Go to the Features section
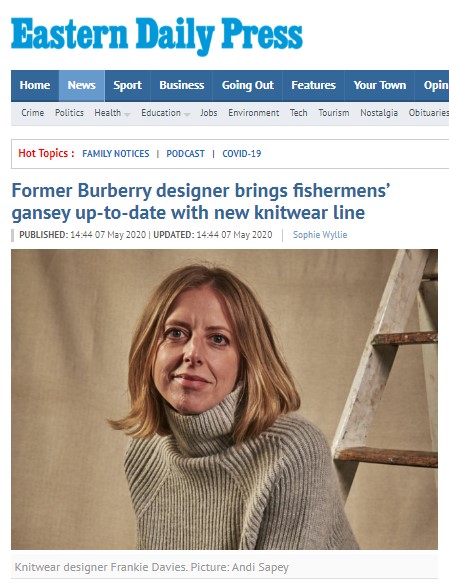Viewport: 449px width, 586px height. [x=313, y=86]
